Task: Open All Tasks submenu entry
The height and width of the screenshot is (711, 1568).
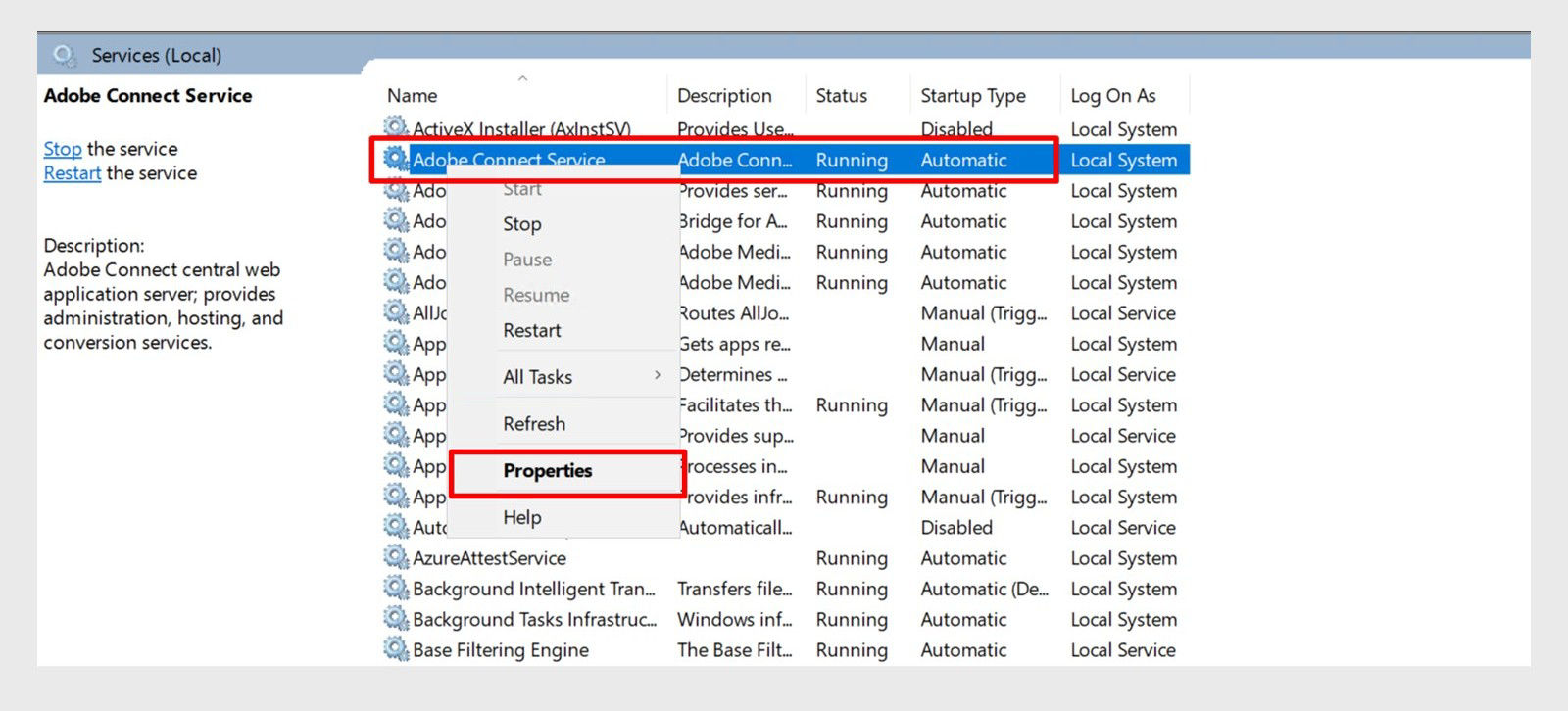Action: coord(538,376)
